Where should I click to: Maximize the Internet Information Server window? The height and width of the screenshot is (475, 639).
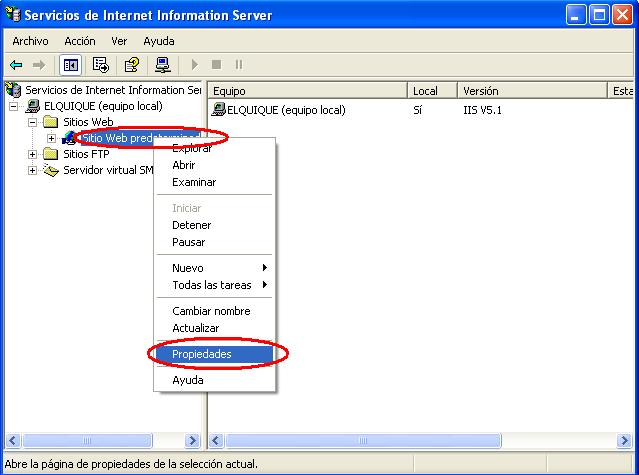pyautogui.click(x=599, y=15)
